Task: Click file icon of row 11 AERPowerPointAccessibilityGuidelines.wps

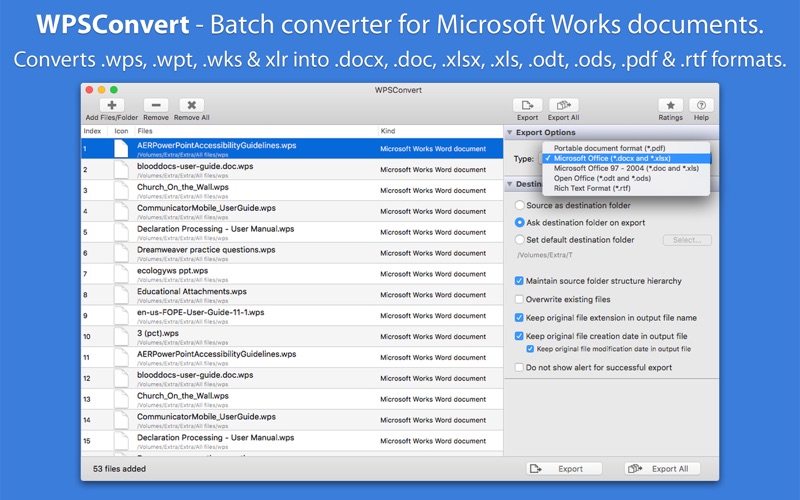Action: 121,358
